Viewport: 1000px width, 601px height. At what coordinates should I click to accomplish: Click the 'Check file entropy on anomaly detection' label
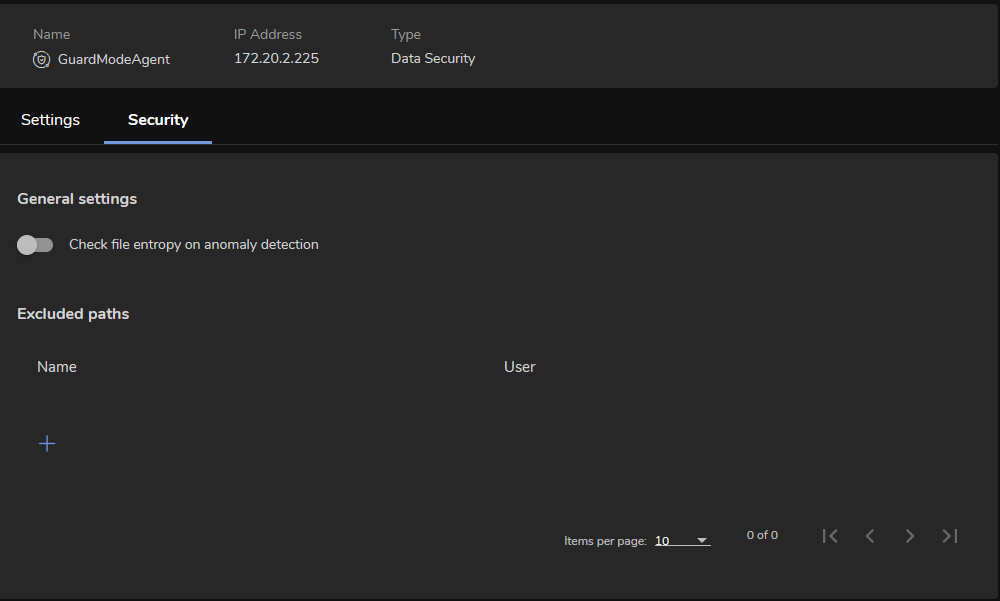point(193,245)
